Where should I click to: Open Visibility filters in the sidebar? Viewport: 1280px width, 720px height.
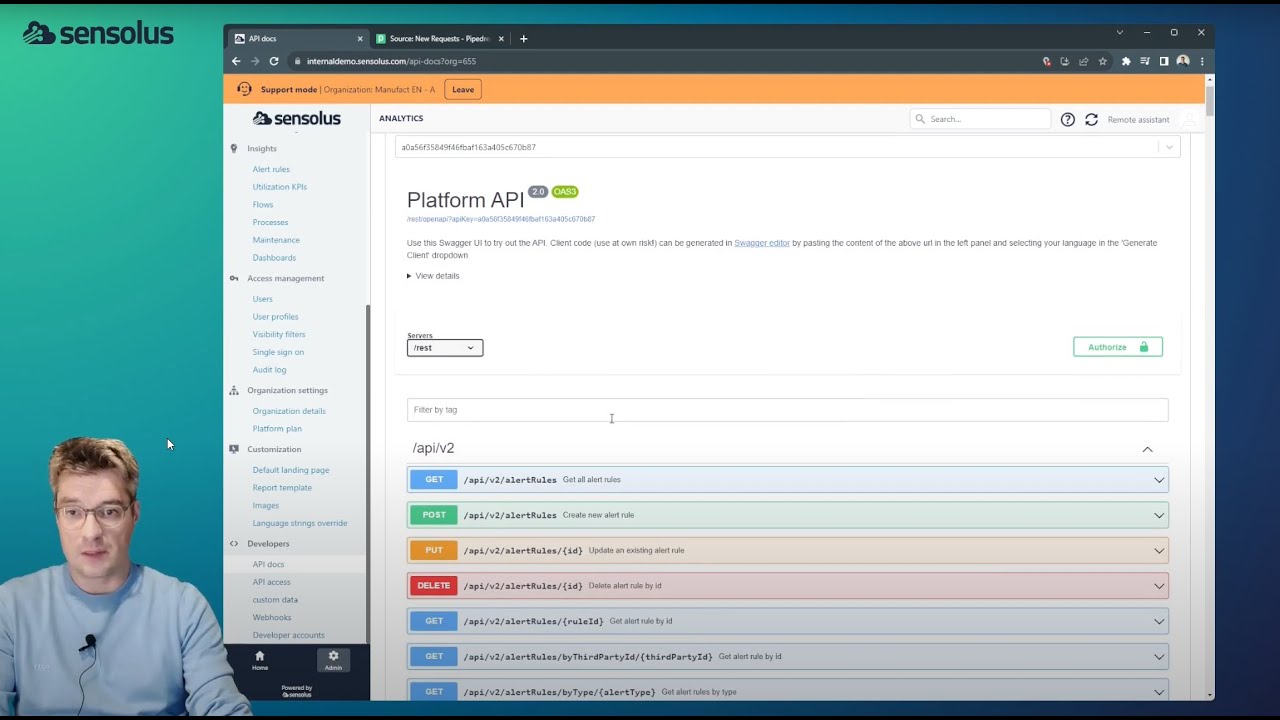tap(279, 334)
